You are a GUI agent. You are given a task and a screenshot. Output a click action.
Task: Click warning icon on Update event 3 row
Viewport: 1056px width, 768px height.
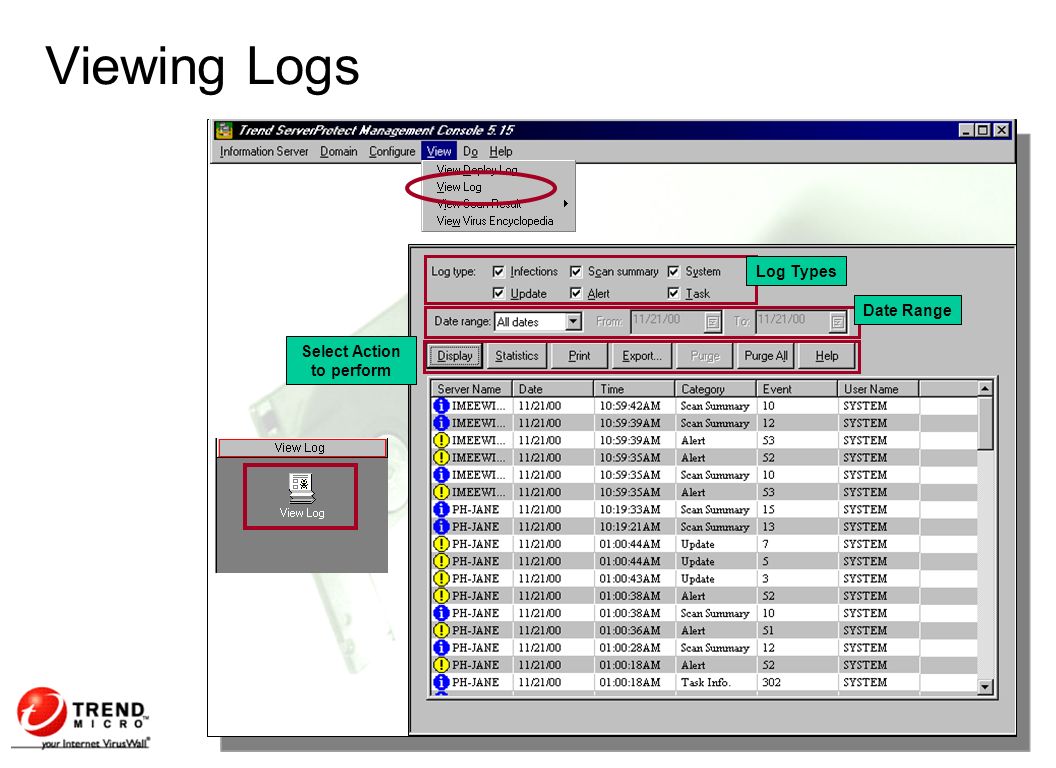(441, 579)
